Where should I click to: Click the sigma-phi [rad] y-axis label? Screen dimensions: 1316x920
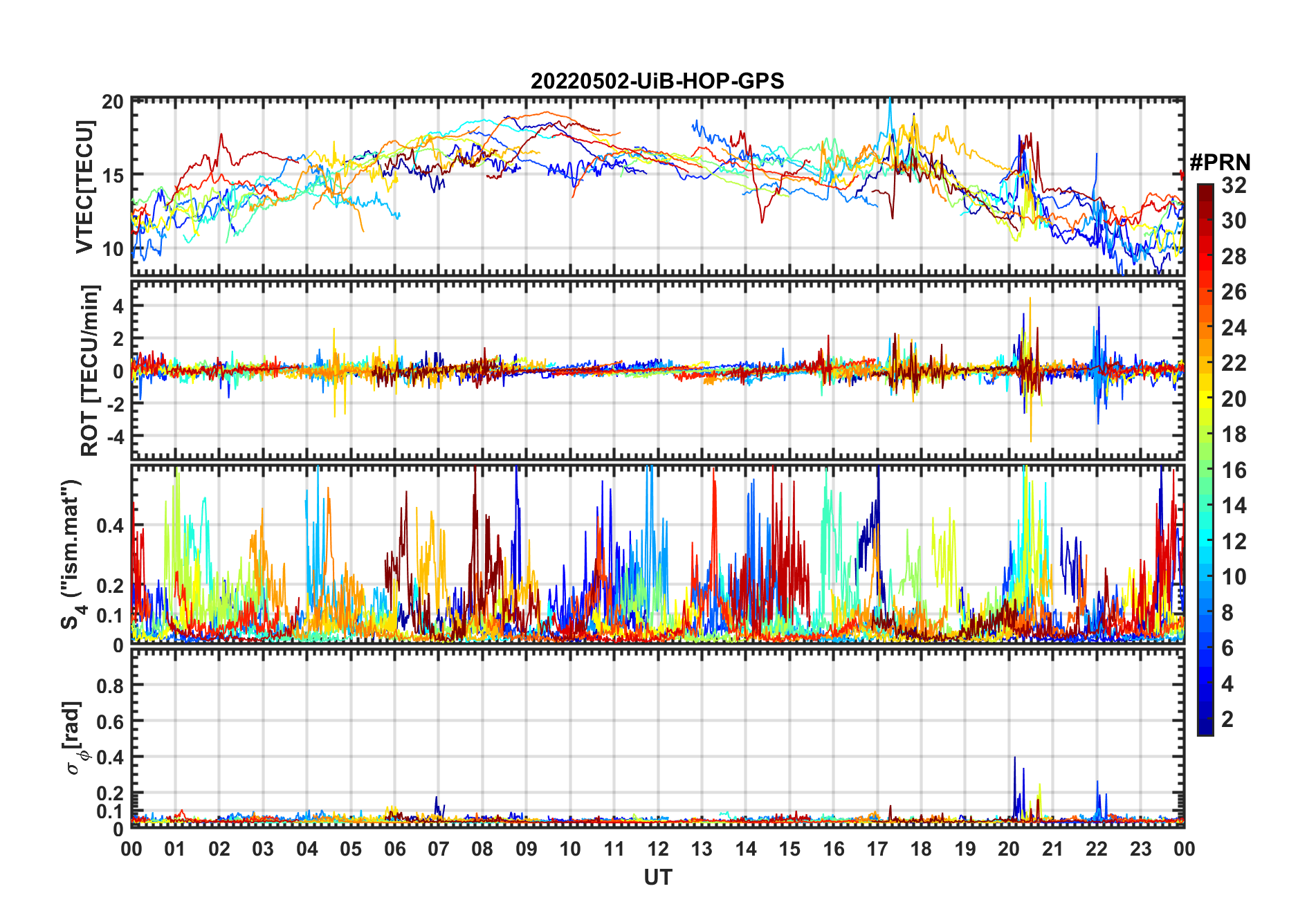(73, 738)
